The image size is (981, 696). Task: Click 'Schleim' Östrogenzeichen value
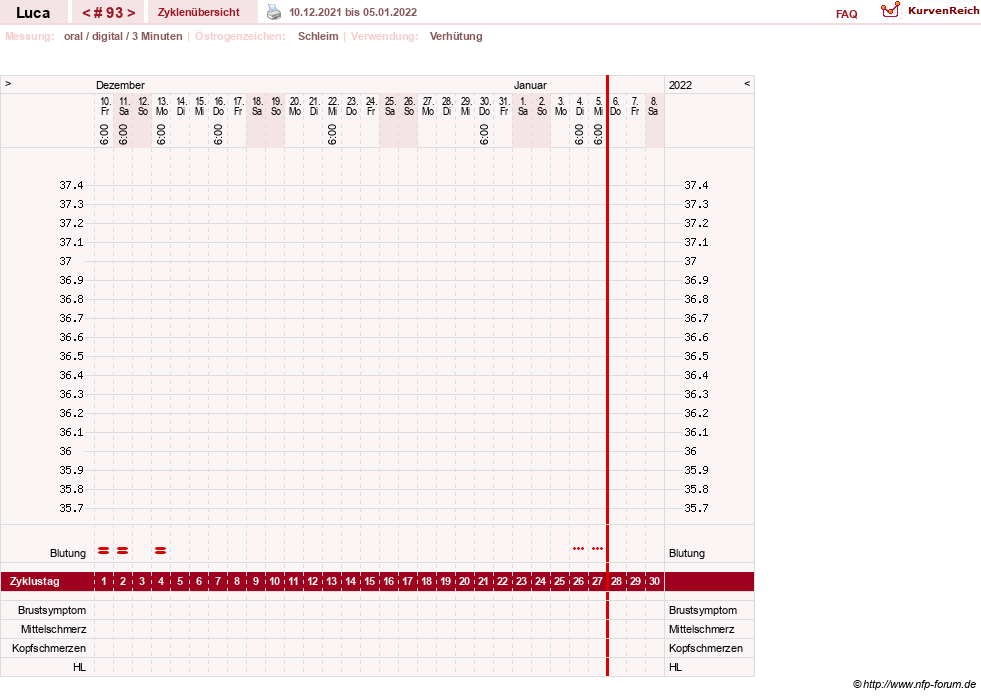click(318, 36)
